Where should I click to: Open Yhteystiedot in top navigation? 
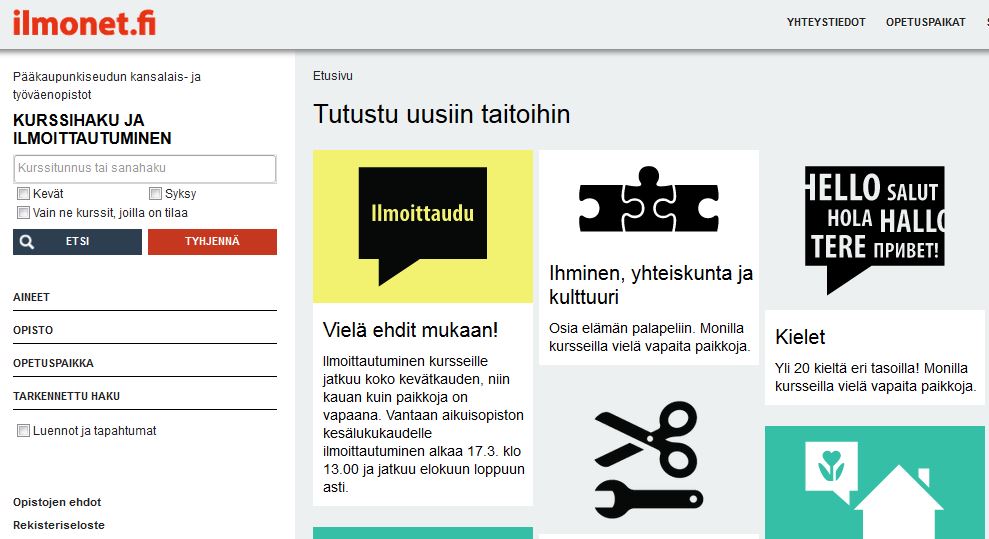826,23
